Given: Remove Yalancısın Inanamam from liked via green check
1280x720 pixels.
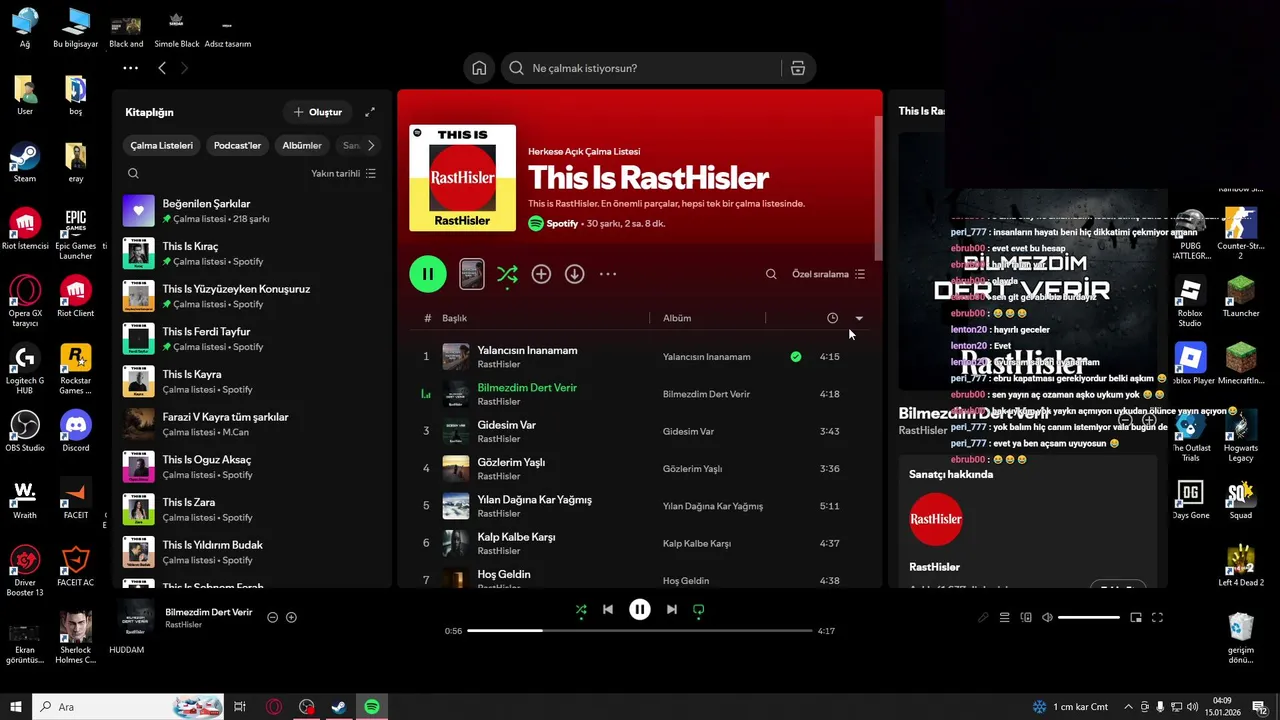Looking at the screenshot, I should click(x=796, y=356).
